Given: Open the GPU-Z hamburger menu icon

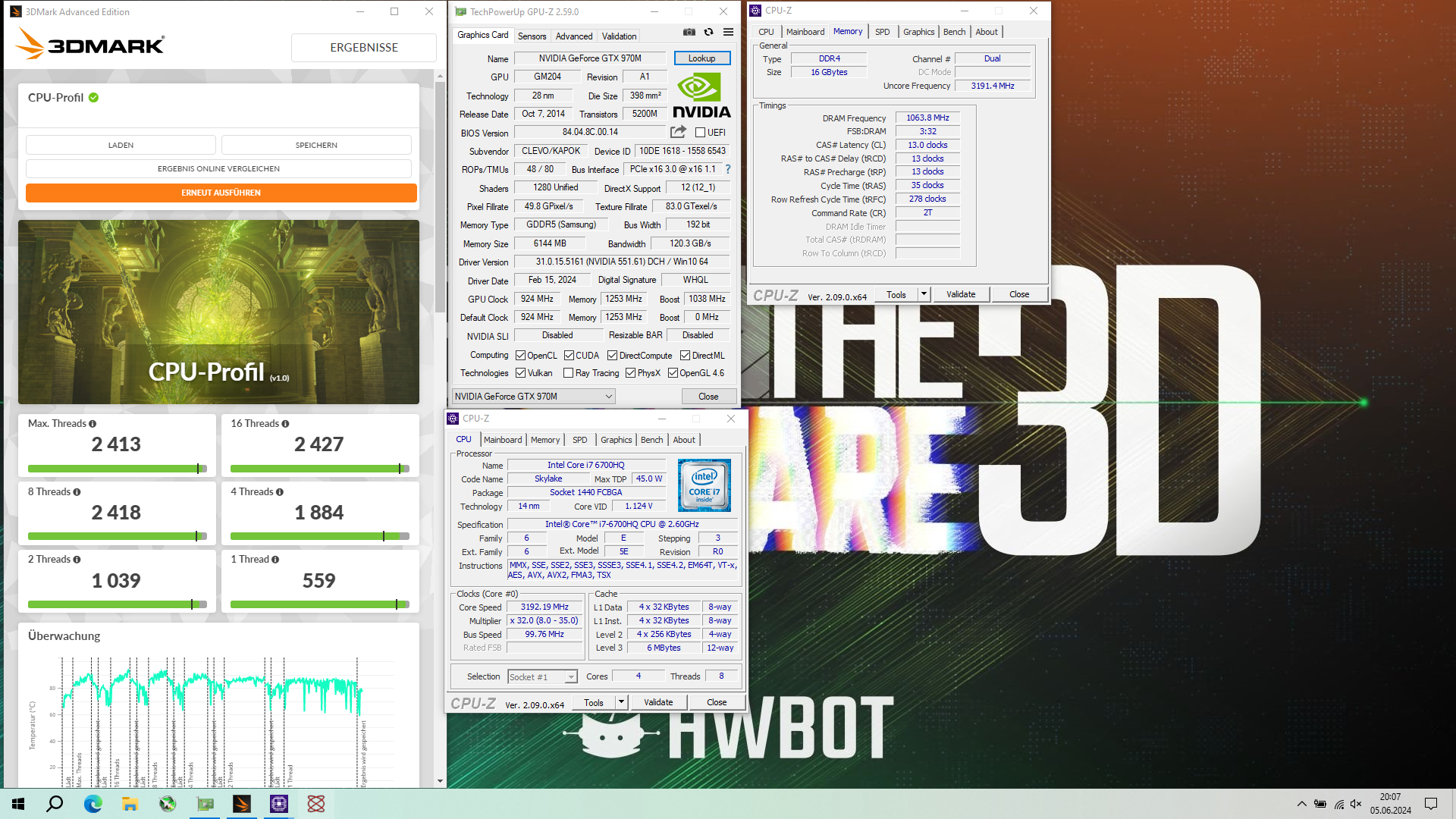Looking at the screenshot, I should click(728, 32).
